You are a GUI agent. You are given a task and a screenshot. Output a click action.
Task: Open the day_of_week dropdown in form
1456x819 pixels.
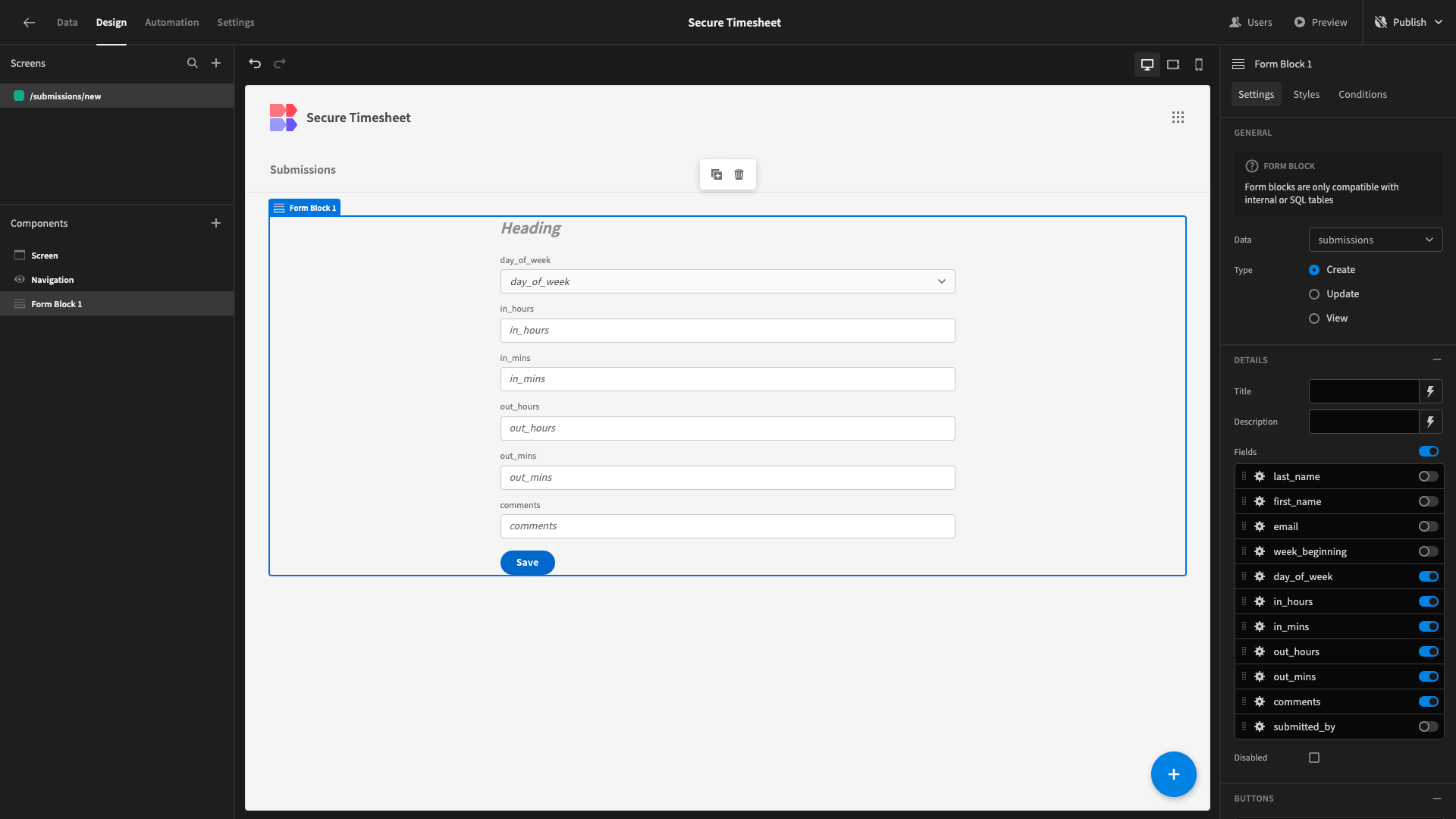click(727, 281)
